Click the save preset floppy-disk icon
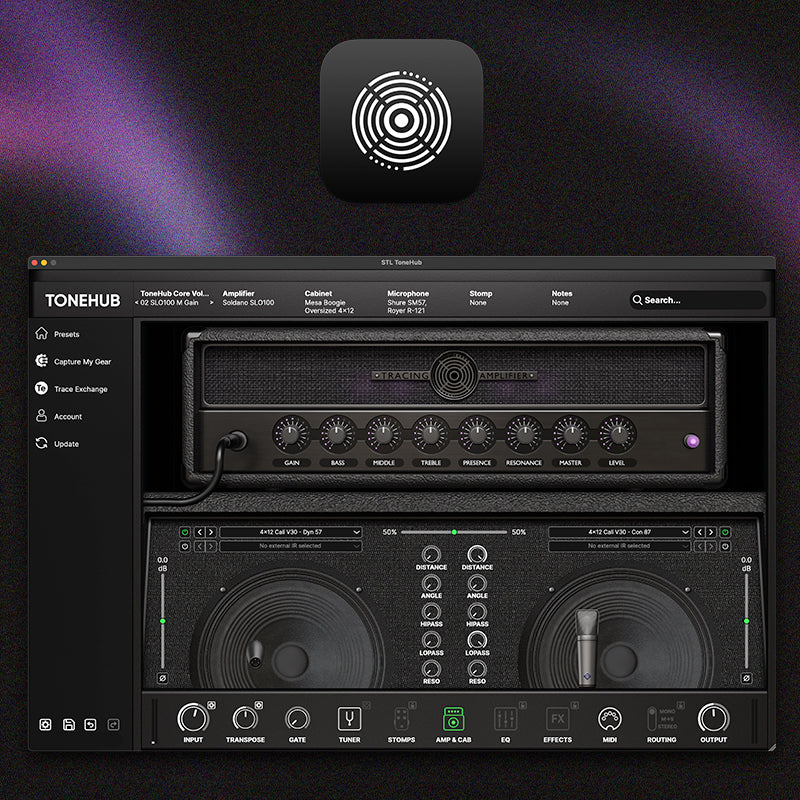Viewport: 800px width, 800px height. click(68, 724)
